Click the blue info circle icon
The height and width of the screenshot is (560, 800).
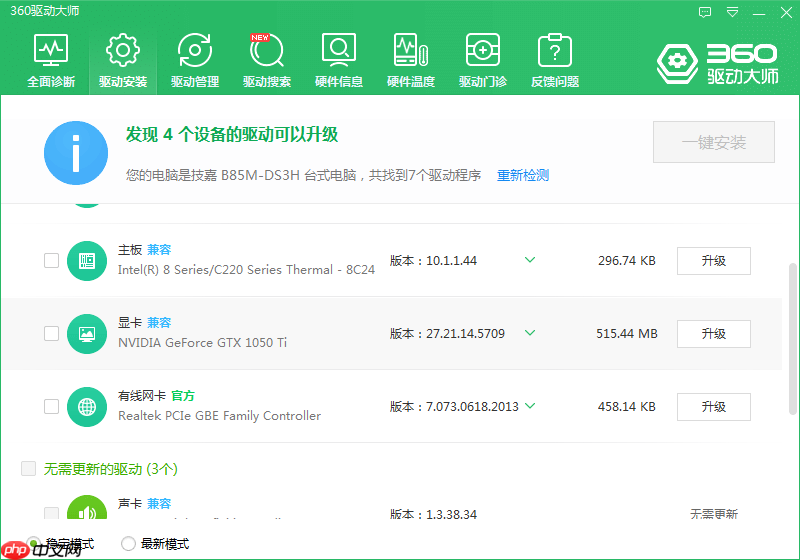pos(76,153)
